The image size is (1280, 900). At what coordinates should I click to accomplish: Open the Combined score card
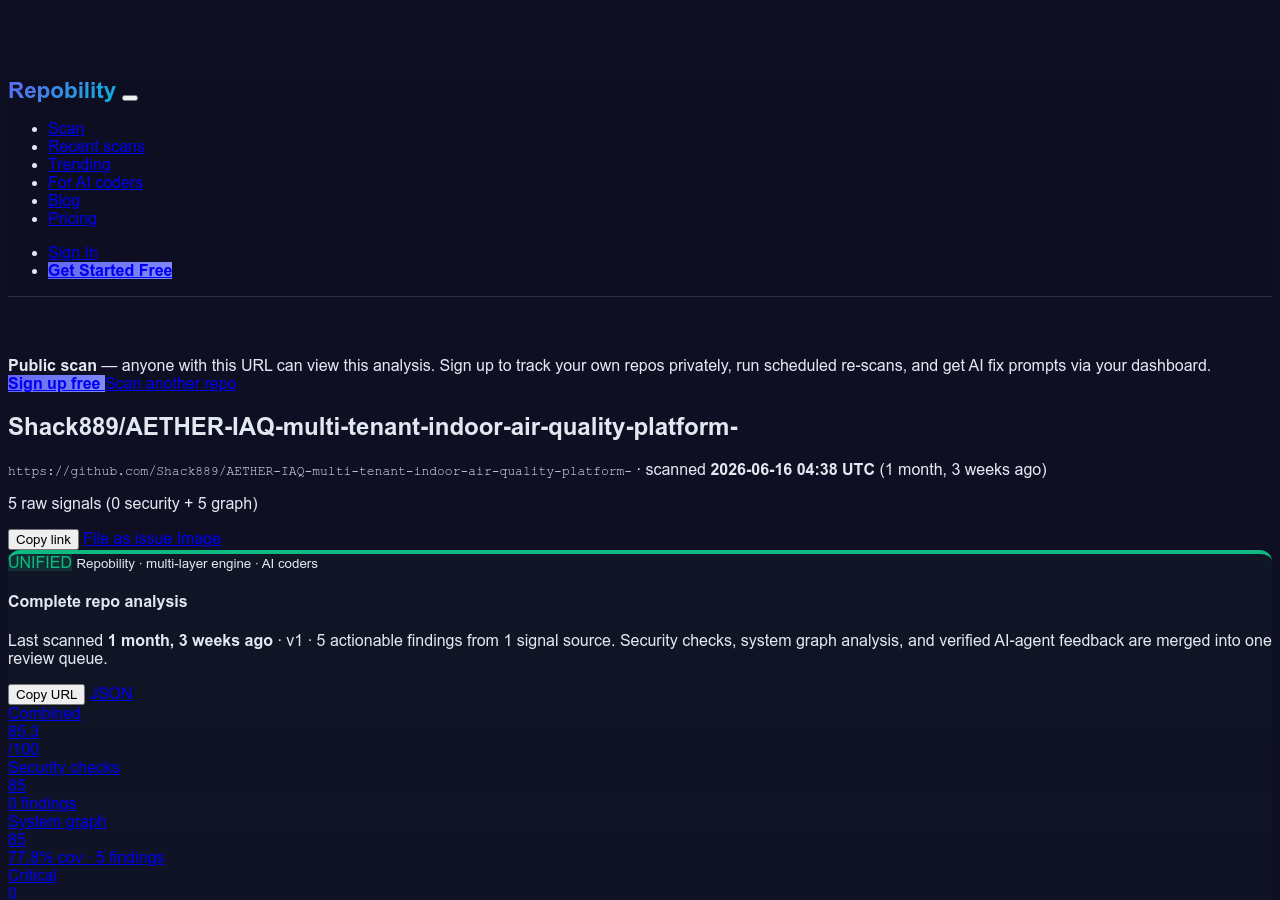click(x=44, y=731)
